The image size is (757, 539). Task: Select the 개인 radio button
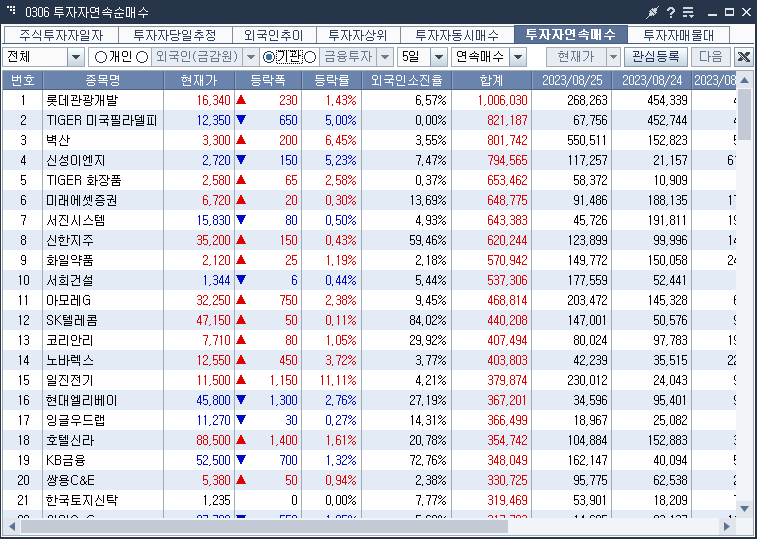click(x=100, y=57)
